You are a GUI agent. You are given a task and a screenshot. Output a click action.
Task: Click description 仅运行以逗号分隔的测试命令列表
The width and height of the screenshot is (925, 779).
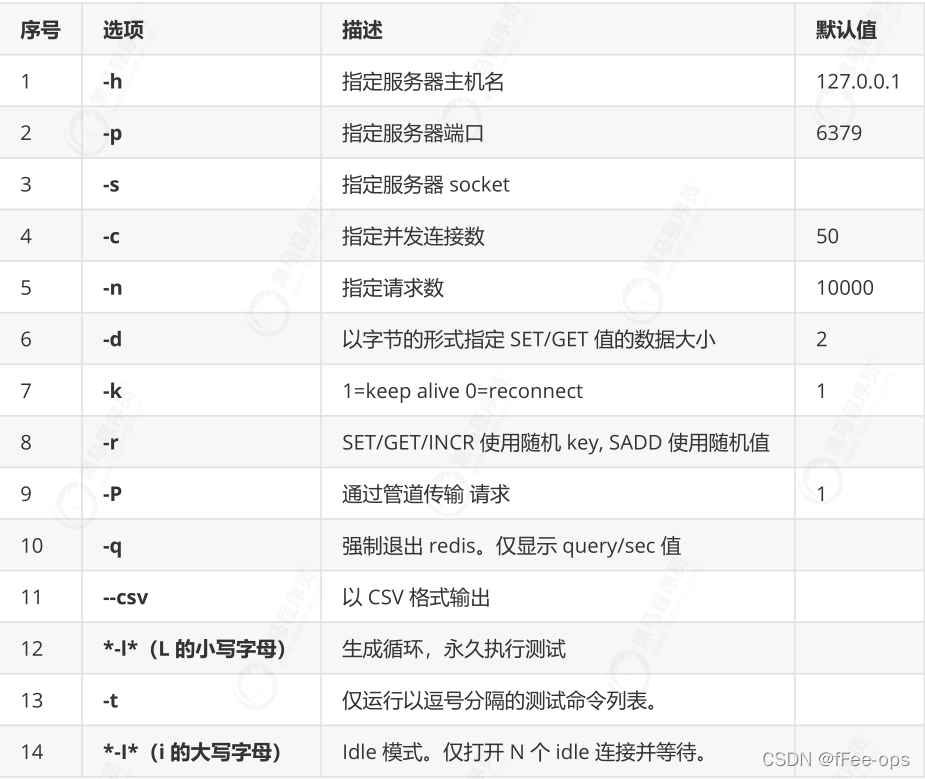[x=499, y=701]
